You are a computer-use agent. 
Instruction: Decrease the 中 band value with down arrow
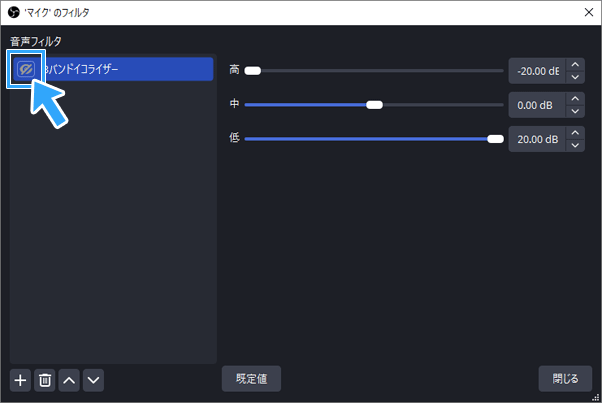[x=575, y=111]
